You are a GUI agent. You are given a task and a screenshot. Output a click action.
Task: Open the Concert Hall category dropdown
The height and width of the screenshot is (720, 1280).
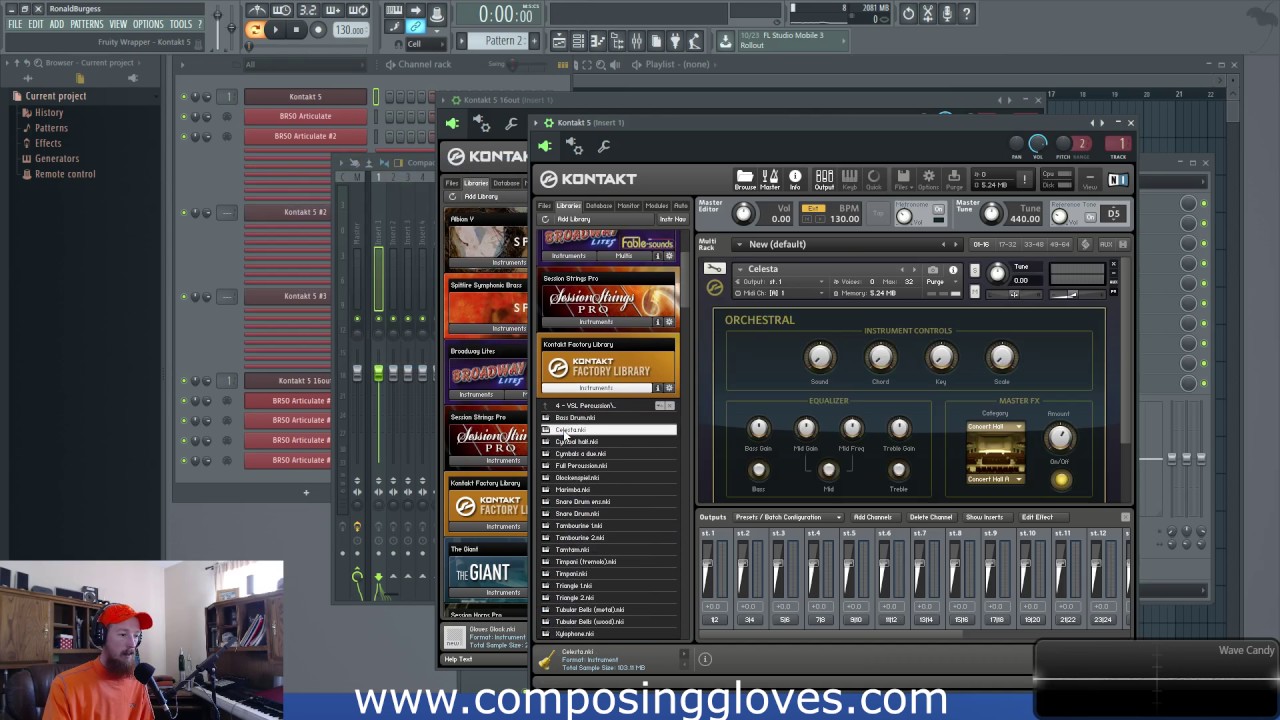(995, 427)
